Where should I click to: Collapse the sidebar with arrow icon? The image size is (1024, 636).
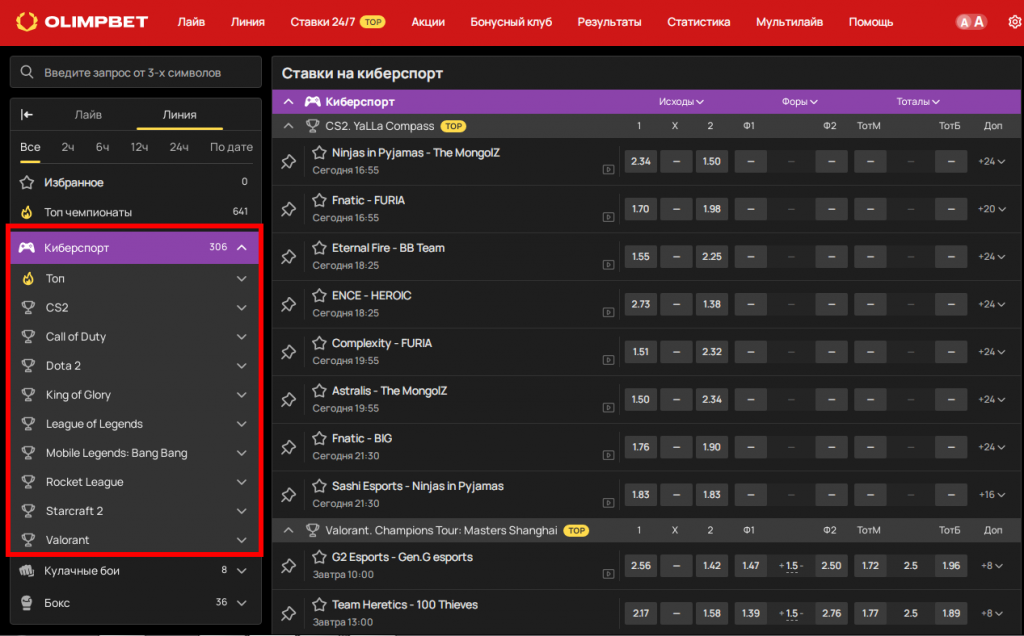(27, 115)
